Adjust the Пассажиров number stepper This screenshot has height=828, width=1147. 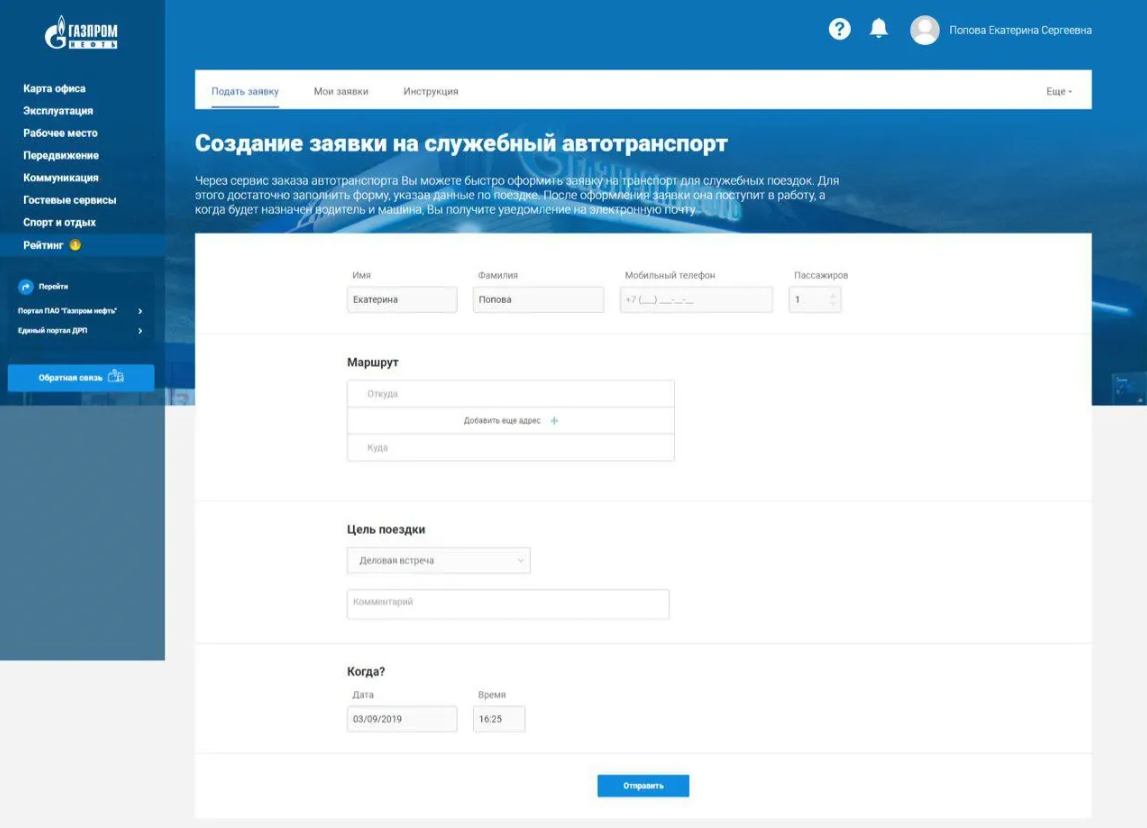pyautogui.click(x=833, y=300)
